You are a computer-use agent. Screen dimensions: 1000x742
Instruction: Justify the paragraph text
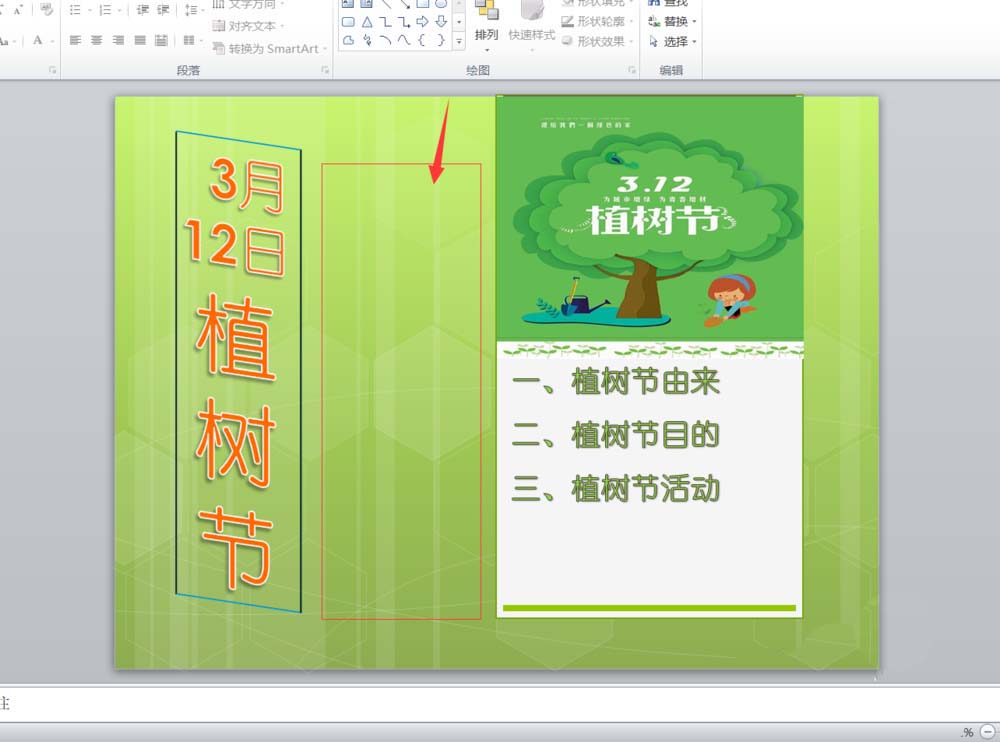pos(140,40)
